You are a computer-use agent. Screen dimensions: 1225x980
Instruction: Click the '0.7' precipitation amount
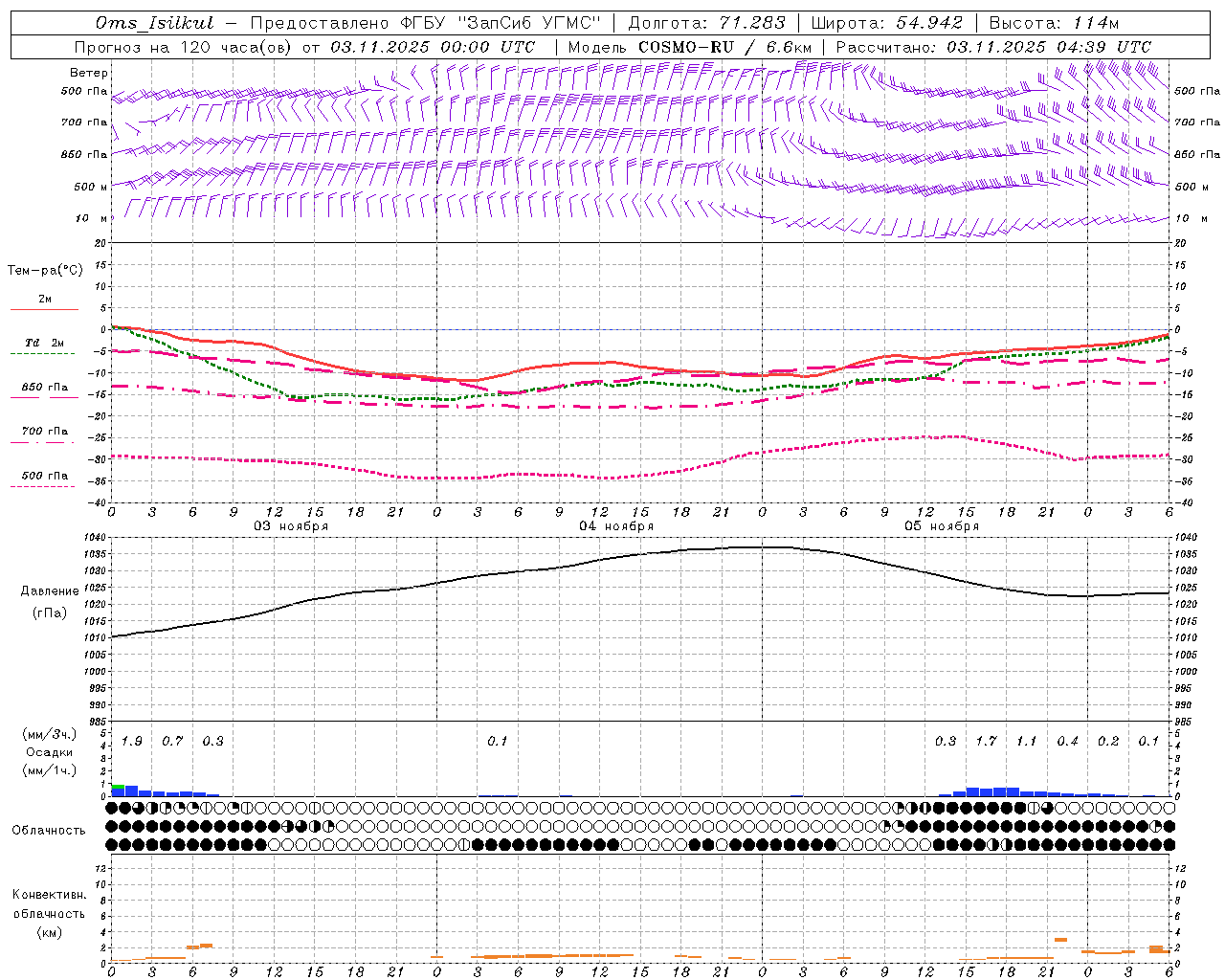tap(172, 742)
